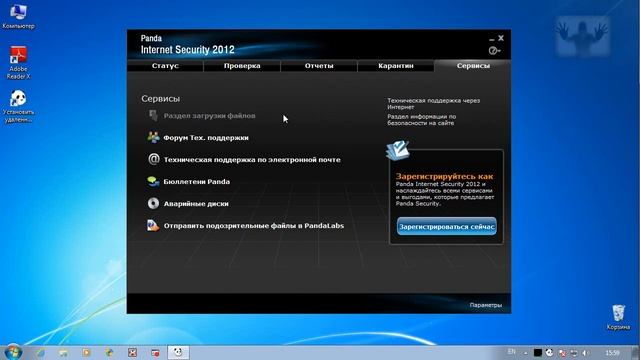This screenshot has width=640, height=360.
Task: Click the rescue disks CD icon
Action: click(x=153, y=203)
